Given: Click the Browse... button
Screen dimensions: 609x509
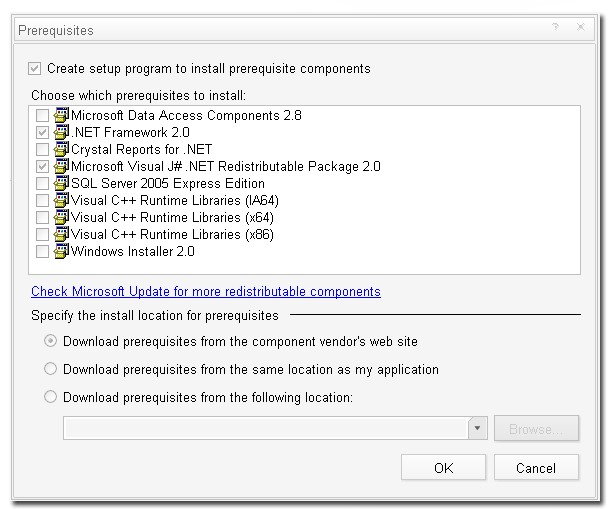Looking at the screenshot, I should pyautogui.click(x=536, y=429).
